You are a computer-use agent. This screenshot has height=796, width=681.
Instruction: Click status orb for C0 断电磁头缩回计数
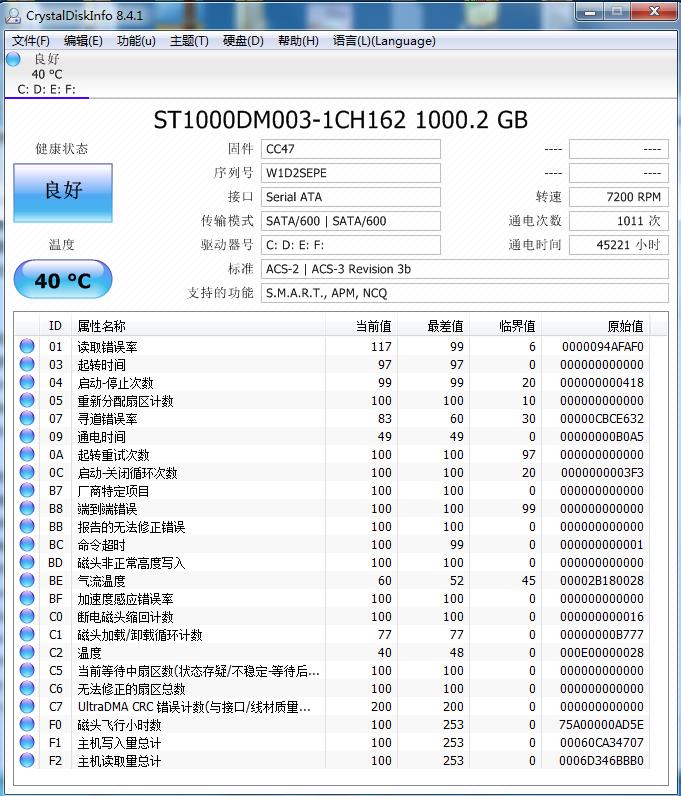pyautogui.click(x=27, y=616)
